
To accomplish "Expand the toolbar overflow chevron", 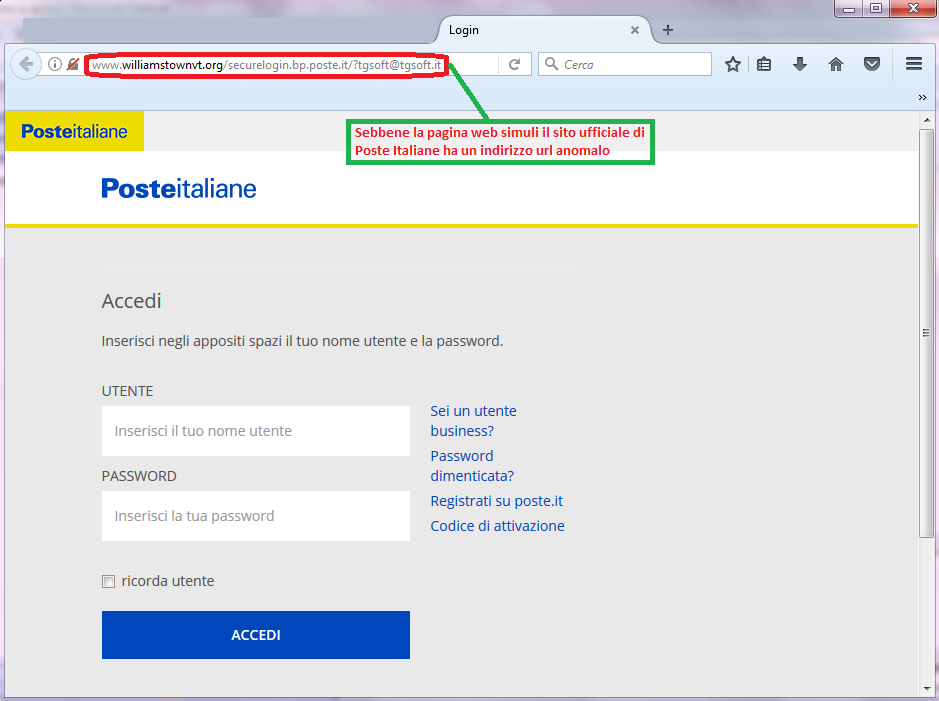I will (922, 98).
